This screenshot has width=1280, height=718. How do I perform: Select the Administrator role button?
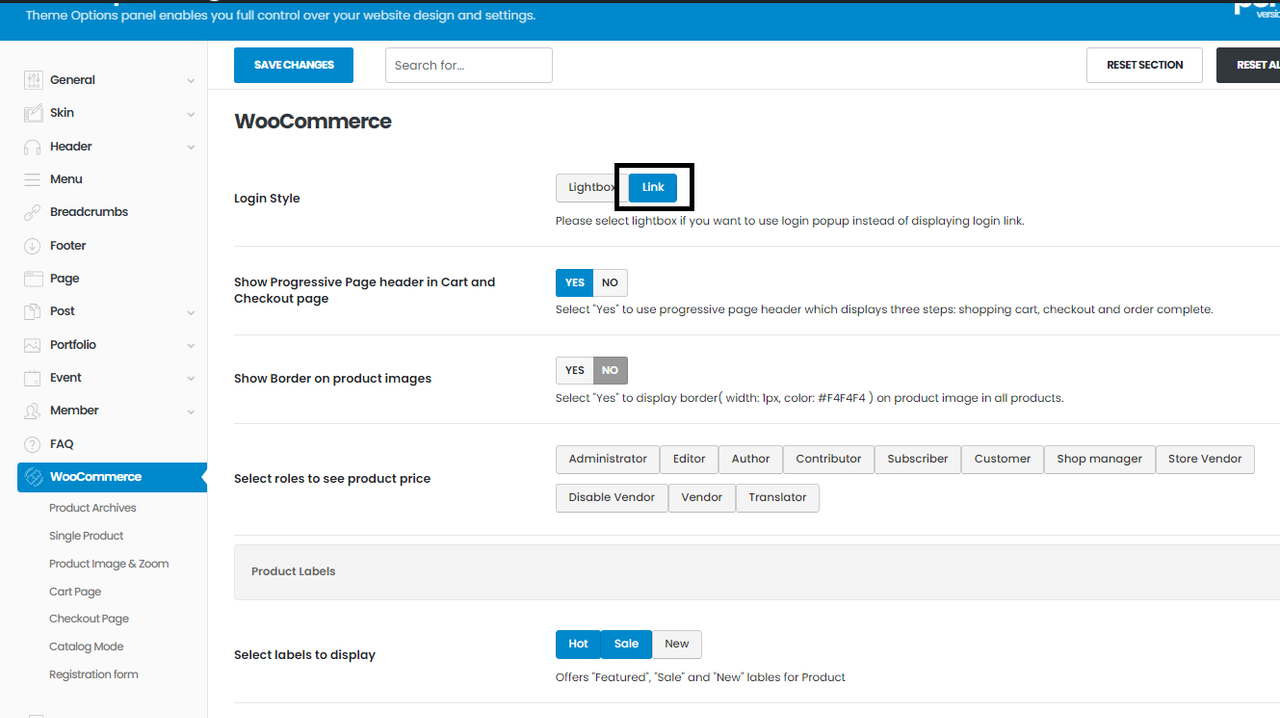coord(608,459)
